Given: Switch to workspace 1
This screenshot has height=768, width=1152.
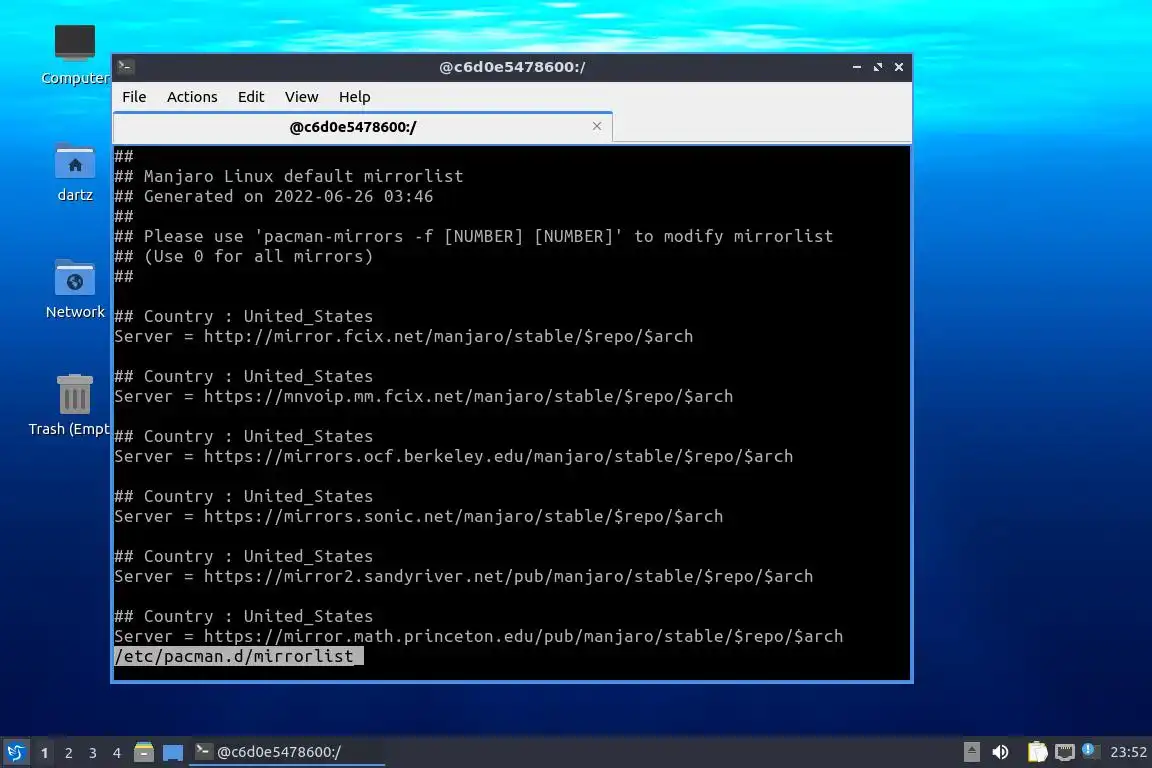Looking at the screenshot, I should 45,753.
